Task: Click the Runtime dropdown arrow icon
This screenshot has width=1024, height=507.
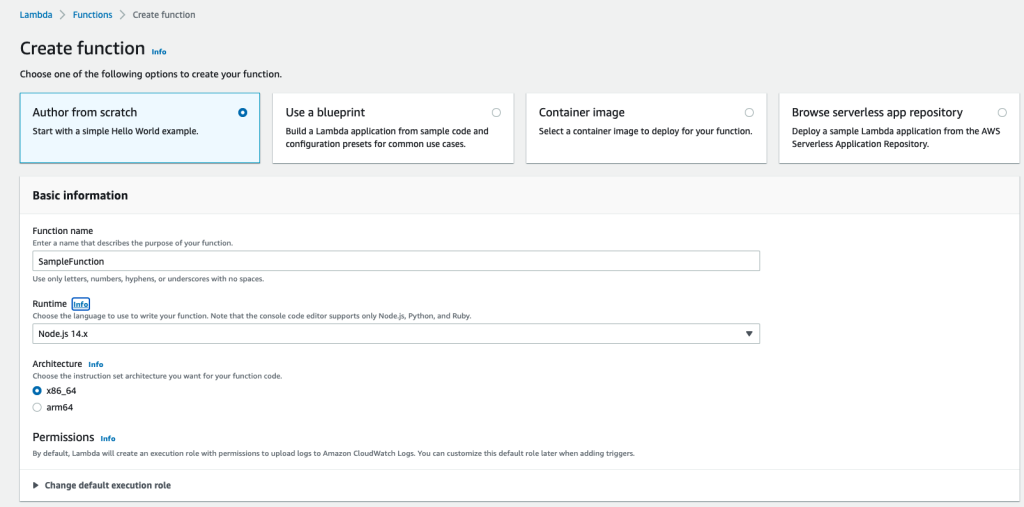Action: pos(749,333)
